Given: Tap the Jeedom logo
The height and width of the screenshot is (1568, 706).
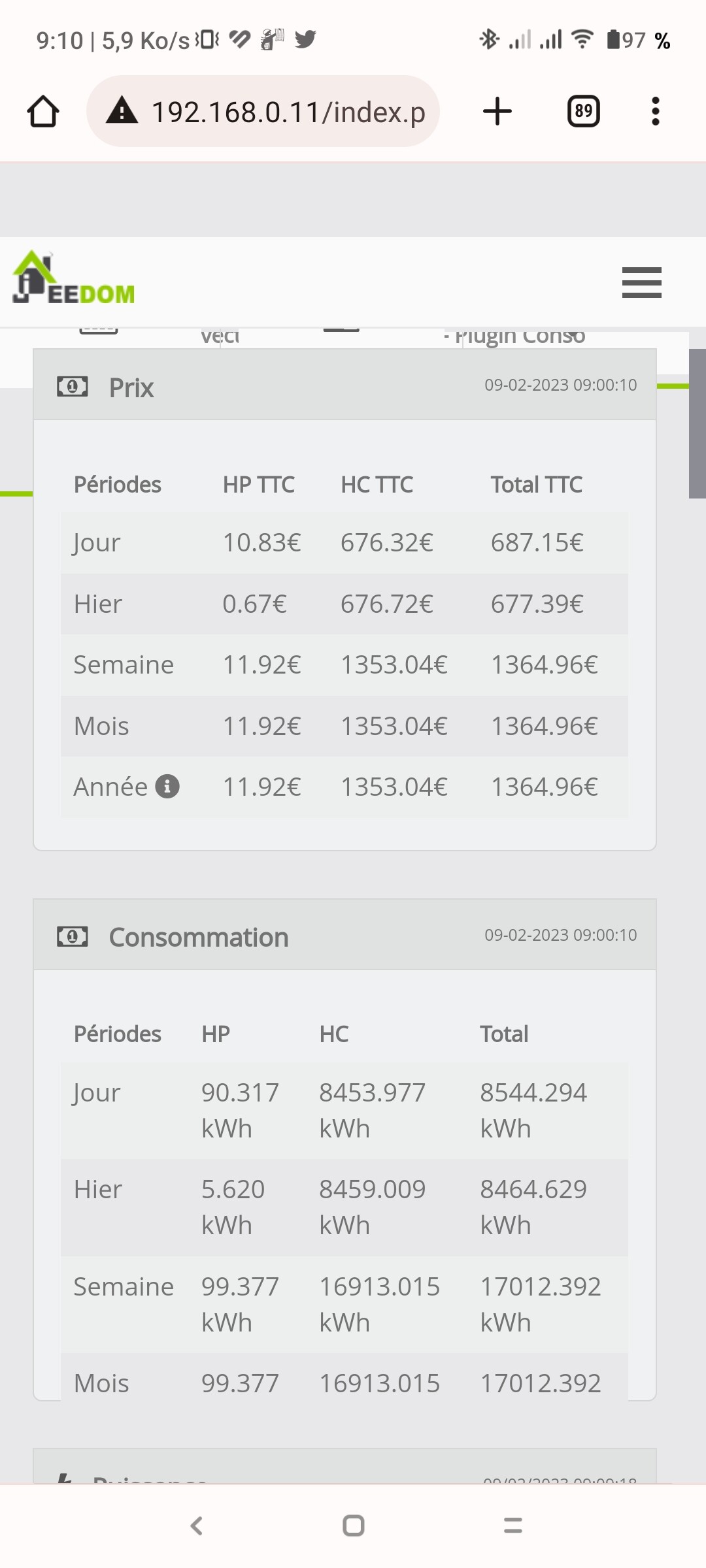Looking at the screenshot, I should (x=73, y=279).
